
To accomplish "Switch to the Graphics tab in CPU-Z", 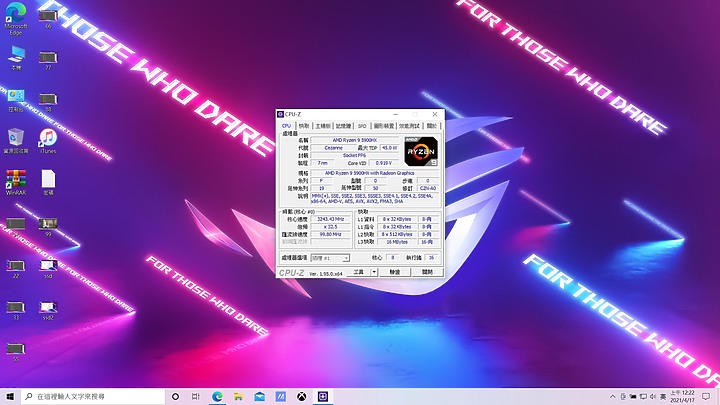I will [383, 125].
